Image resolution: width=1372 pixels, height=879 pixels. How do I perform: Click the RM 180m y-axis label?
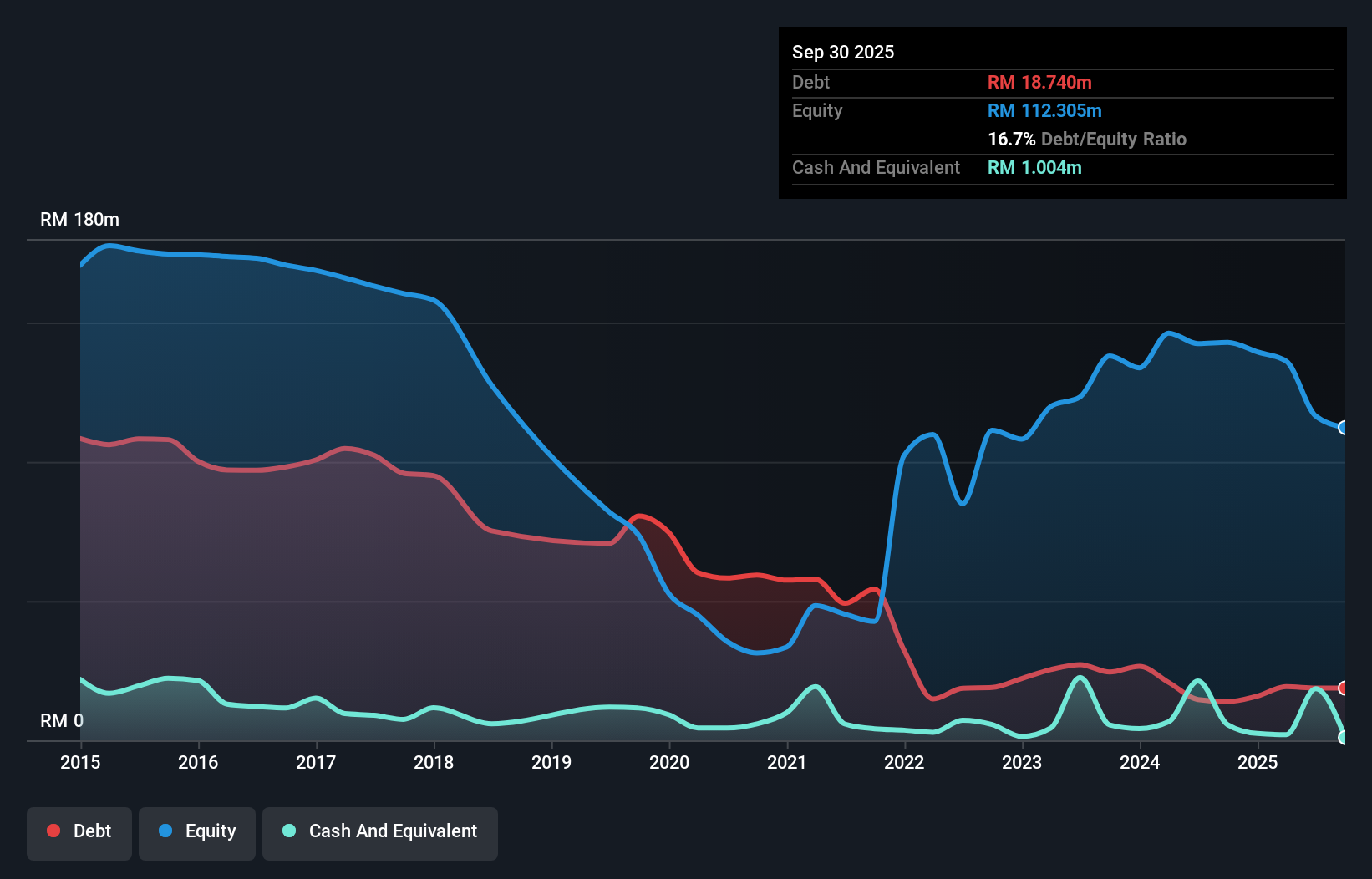click(x=79, y=220)
